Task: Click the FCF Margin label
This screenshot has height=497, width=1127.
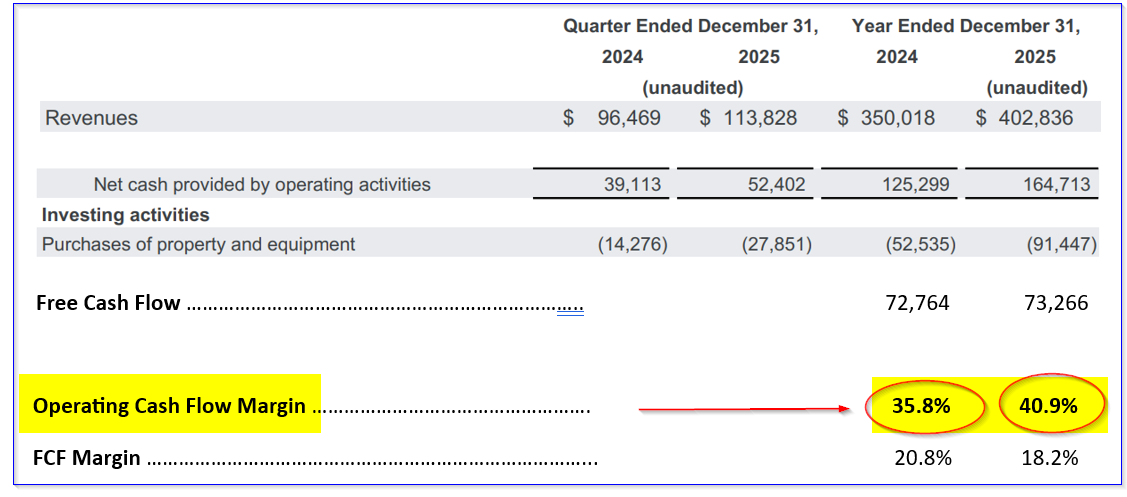Action: point(87,460)
